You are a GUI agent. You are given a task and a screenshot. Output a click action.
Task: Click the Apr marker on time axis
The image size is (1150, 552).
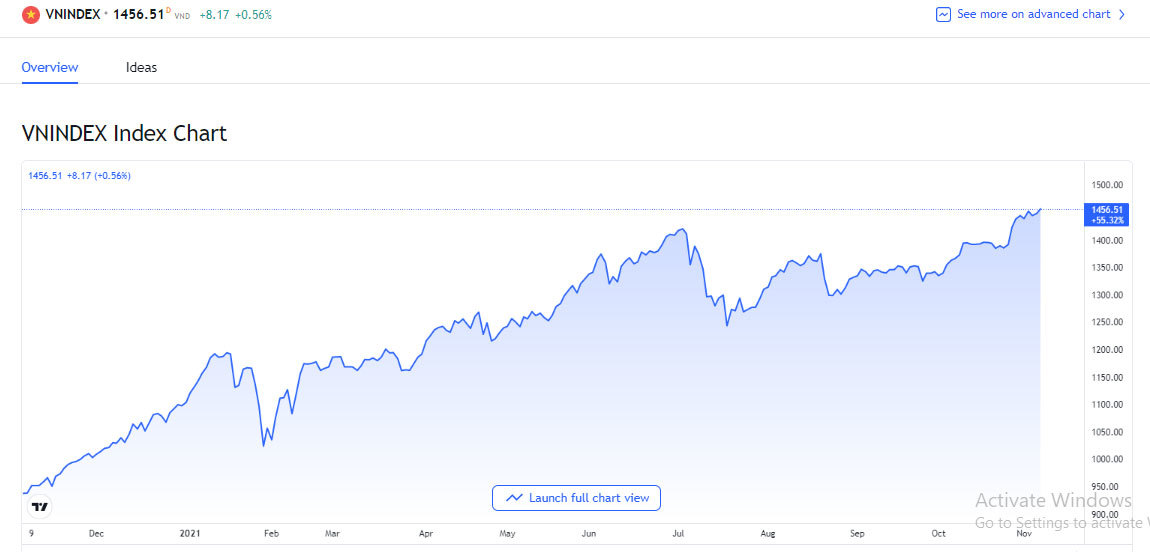427,534
